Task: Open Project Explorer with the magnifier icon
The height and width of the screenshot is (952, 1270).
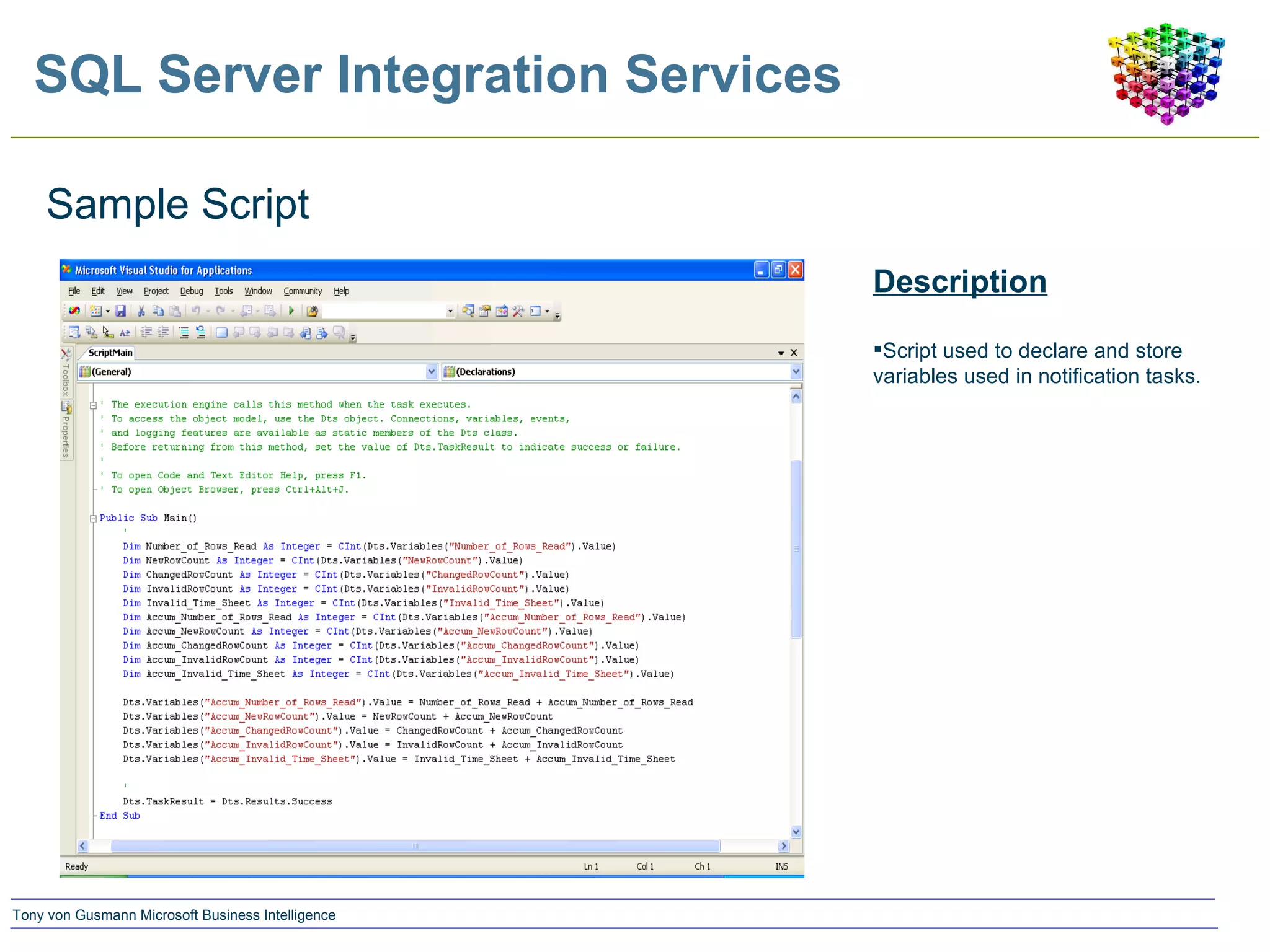Action: (x=468, y=311)
